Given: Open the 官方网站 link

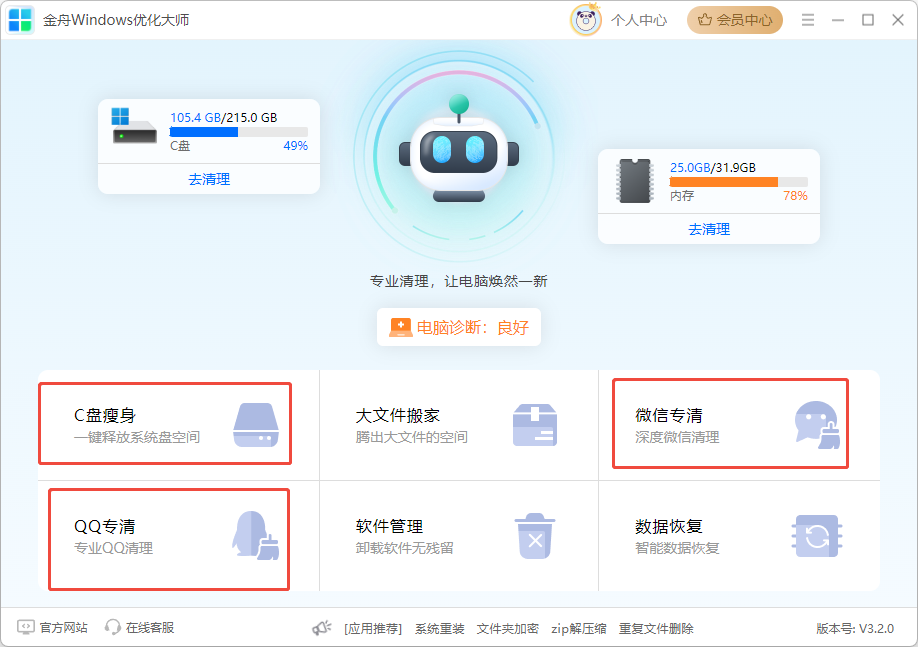Looking at the screenshot, I should pos(63,628).
